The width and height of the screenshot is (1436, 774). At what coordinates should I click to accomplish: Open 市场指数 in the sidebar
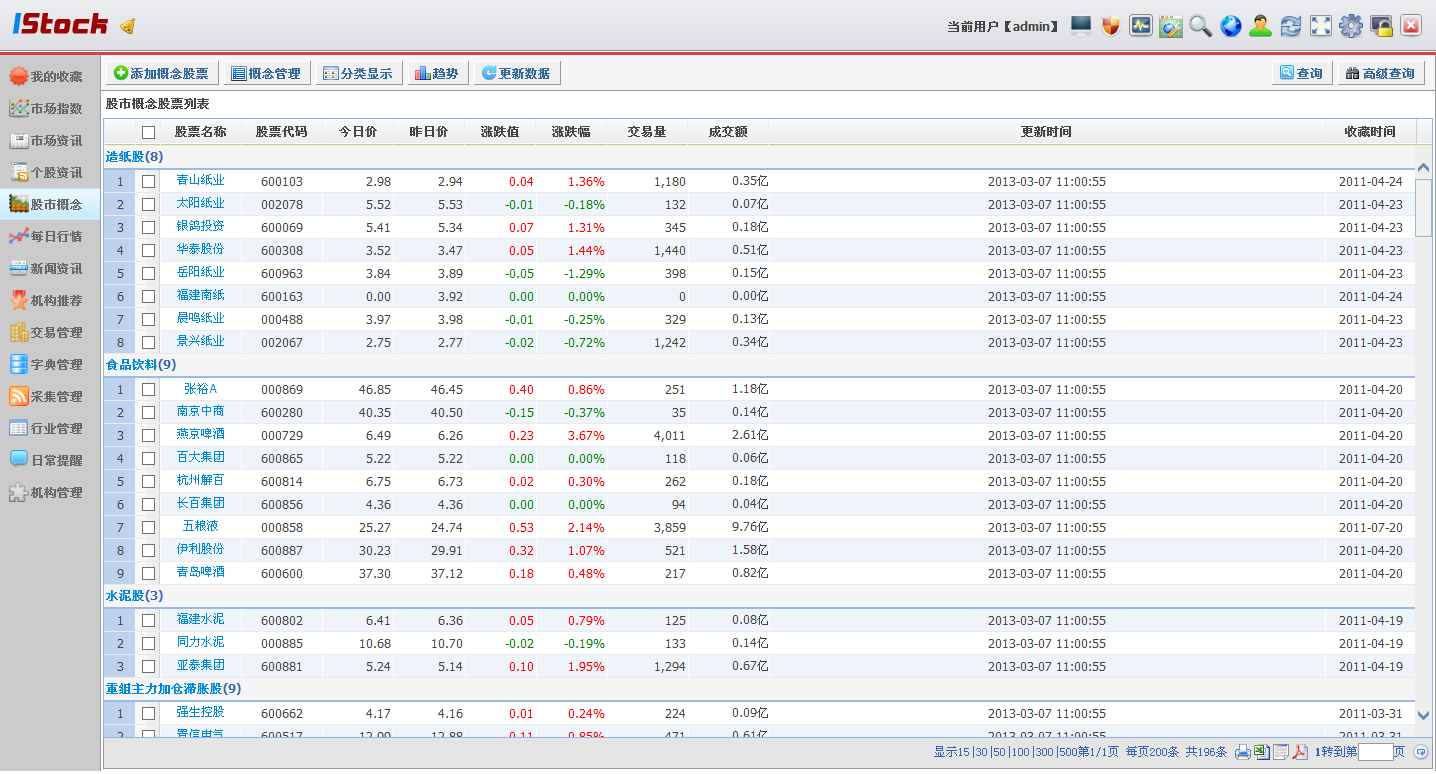pyautogui.click(x=50, y=109)
